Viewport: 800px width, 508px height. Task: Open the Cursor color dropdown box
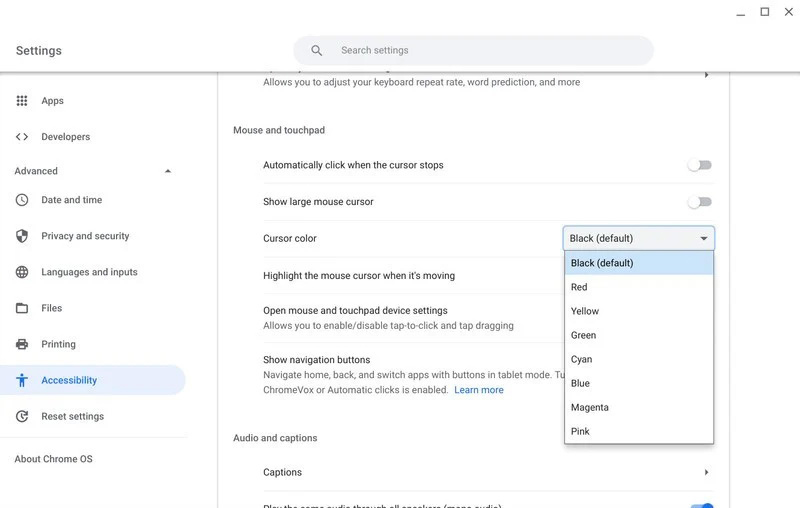click(639, 238)
